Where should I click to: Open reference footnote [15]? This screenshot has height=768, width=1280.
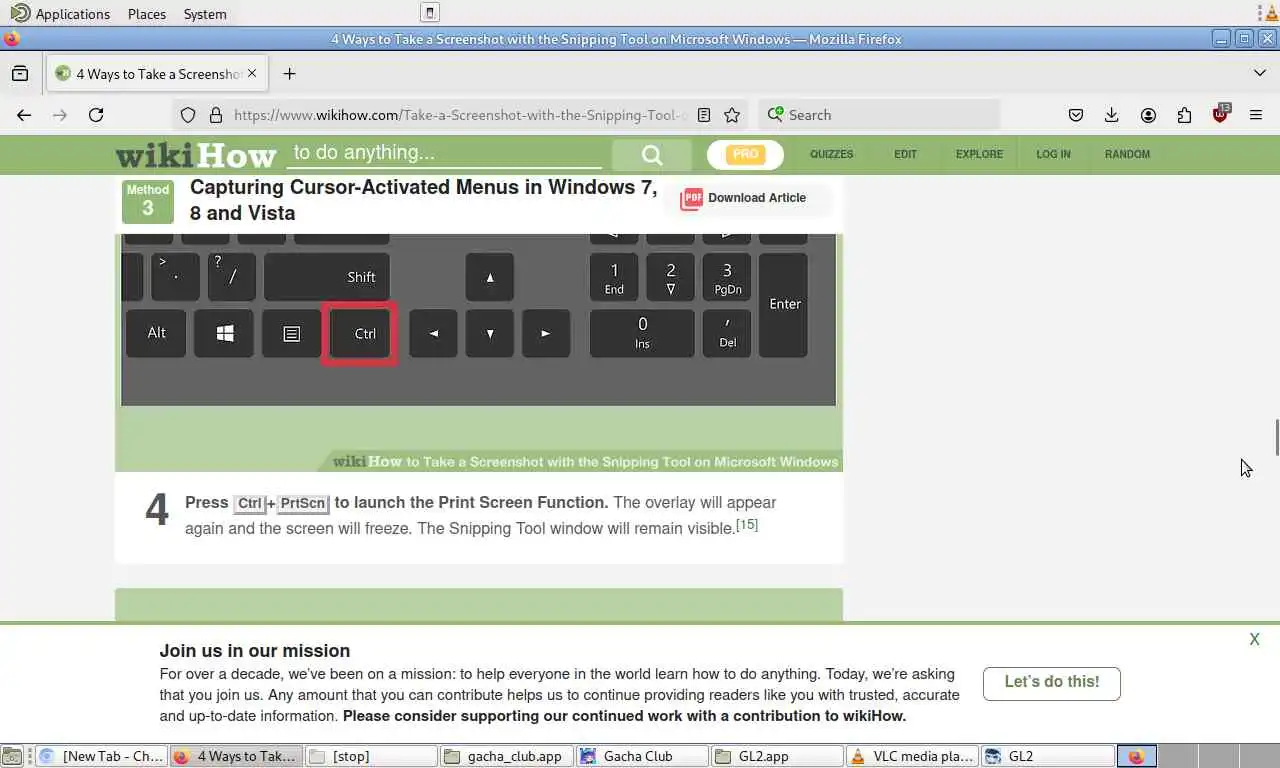click(x=747, y=524)
